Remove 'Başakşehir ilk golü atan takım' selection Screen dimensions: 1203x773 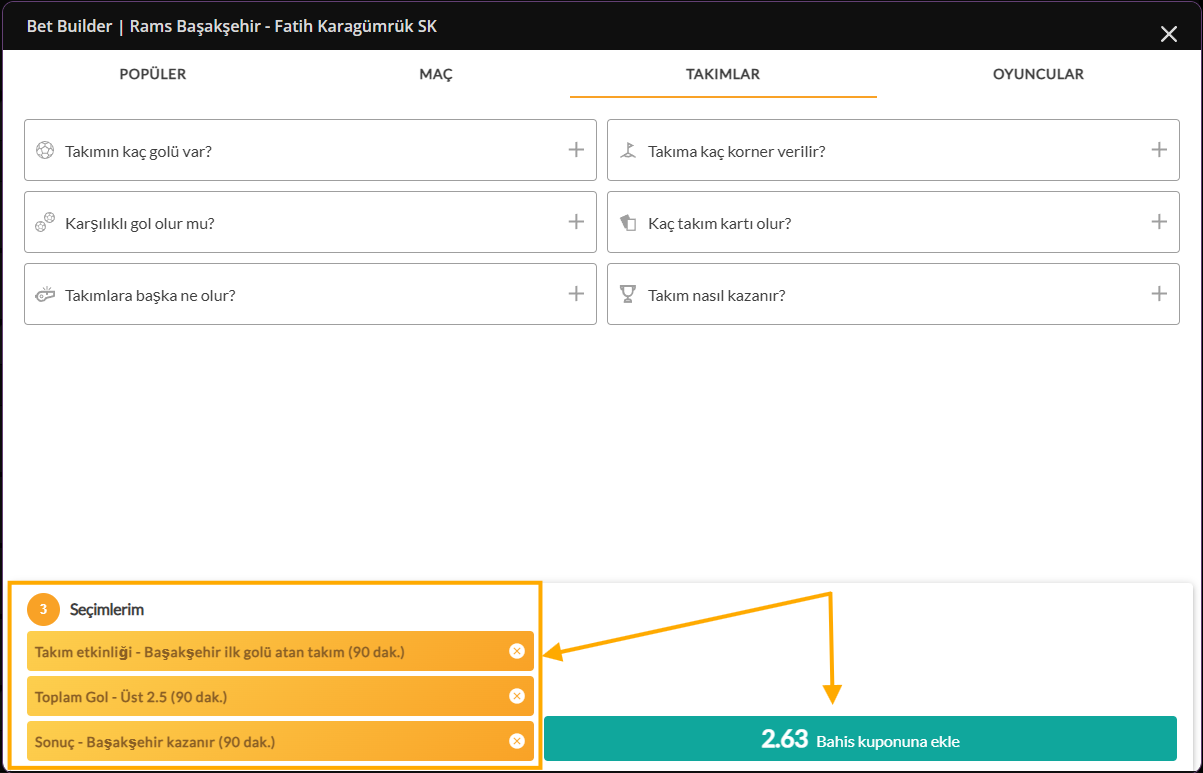point(517,651)
